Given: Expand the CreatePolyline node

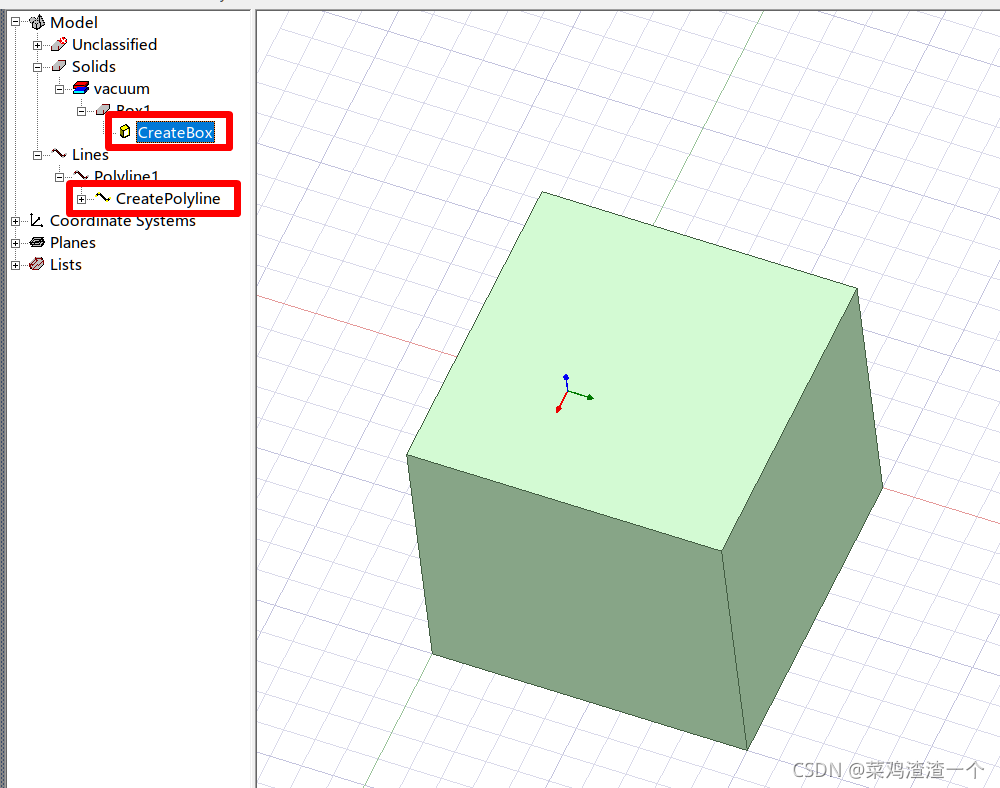Looking at the screenshot, I should click(82, 199).
